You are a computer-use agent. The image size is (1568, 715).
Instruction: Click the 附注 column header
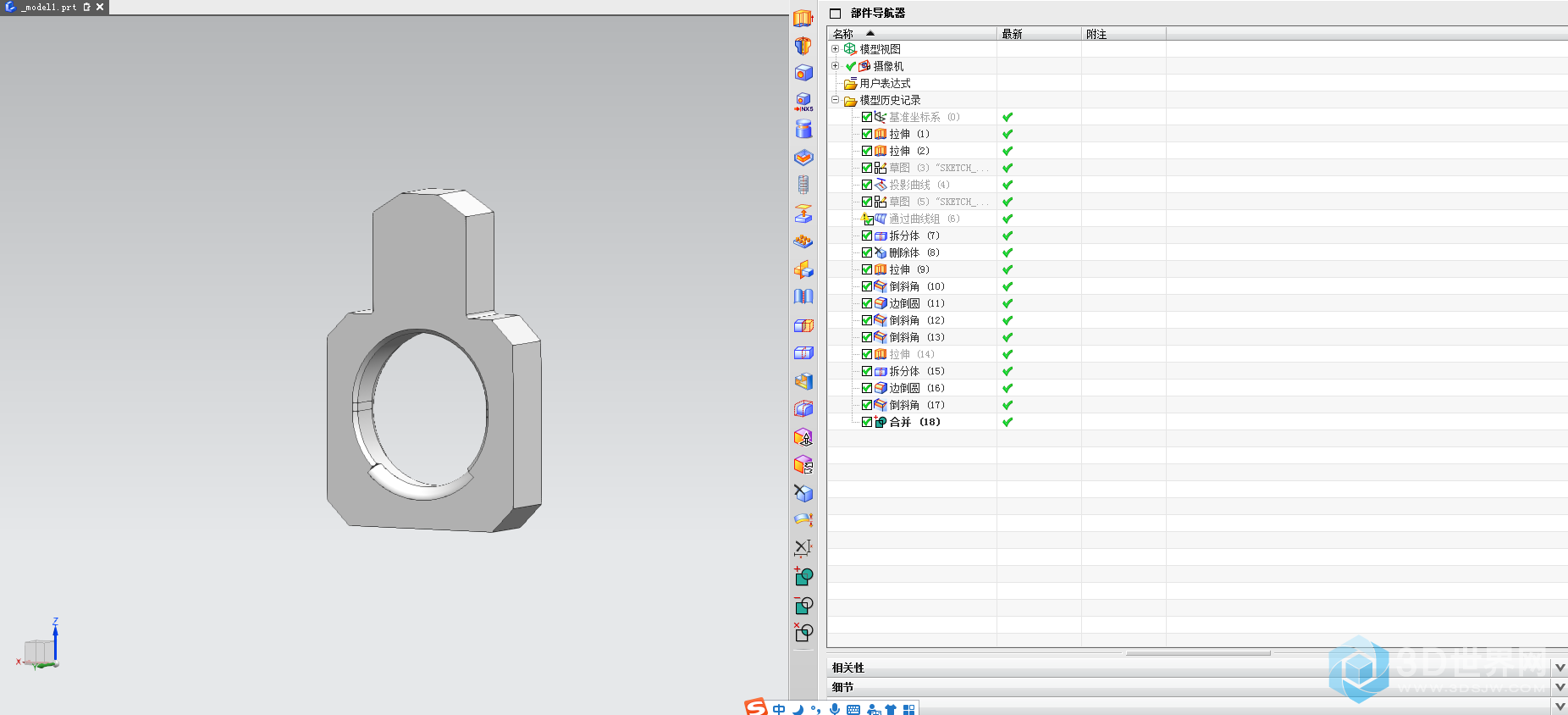pos(1124,34)
